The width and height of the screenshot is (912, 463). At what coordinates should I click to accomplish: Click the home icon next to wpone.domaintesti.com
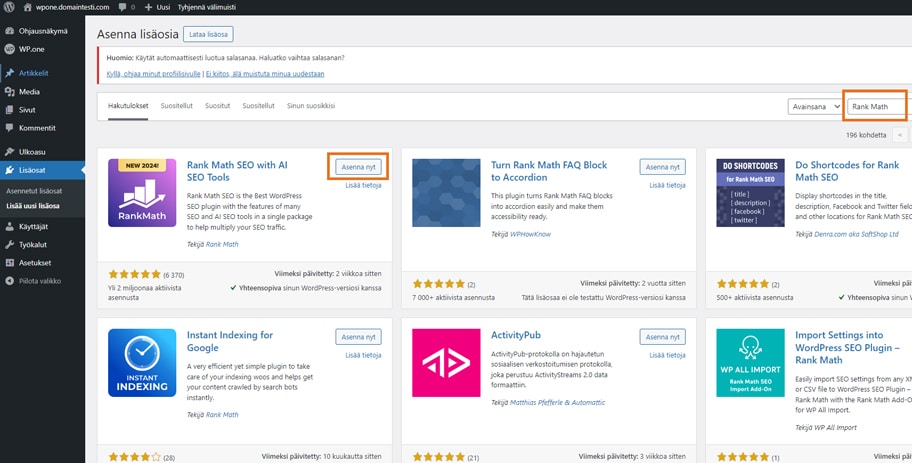coord(28,8)
